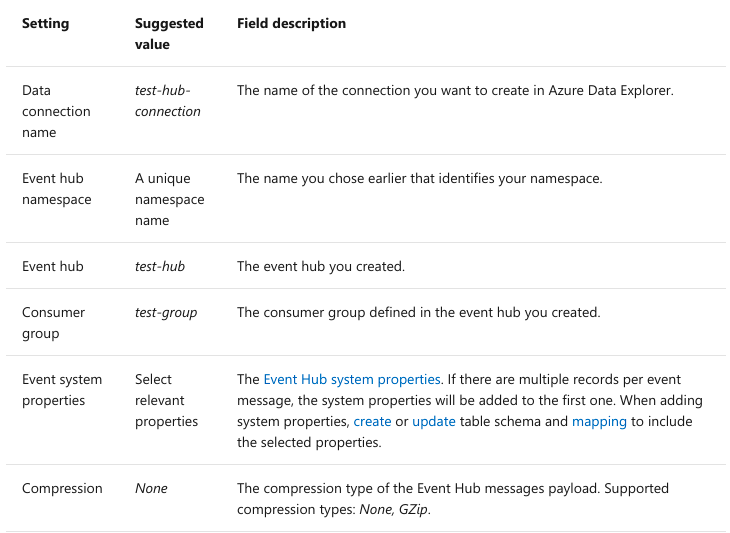Image resolution: width=730 pixels, height=533 pixels.
Task: Click the Event system properties setting
Action: click(x=60, y=390)
